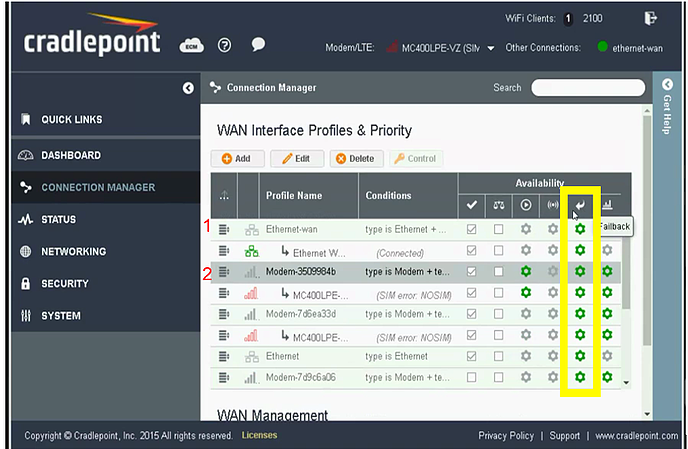Screen dimensions: 688x449
Task: Open the feedback speech bubble icon
Action: pyautogui.click(x=258, y=45)
